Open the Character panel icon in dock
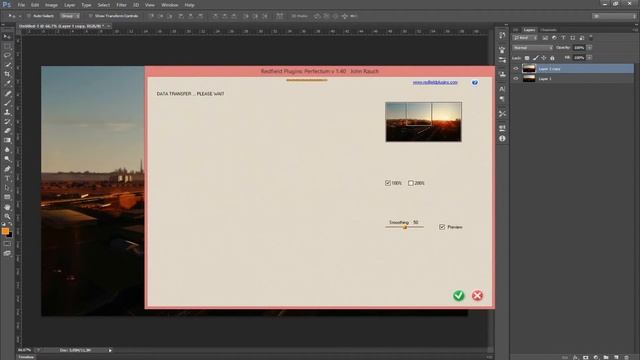The height and width of the screenshot is (360, 640). tap(502, 89)
